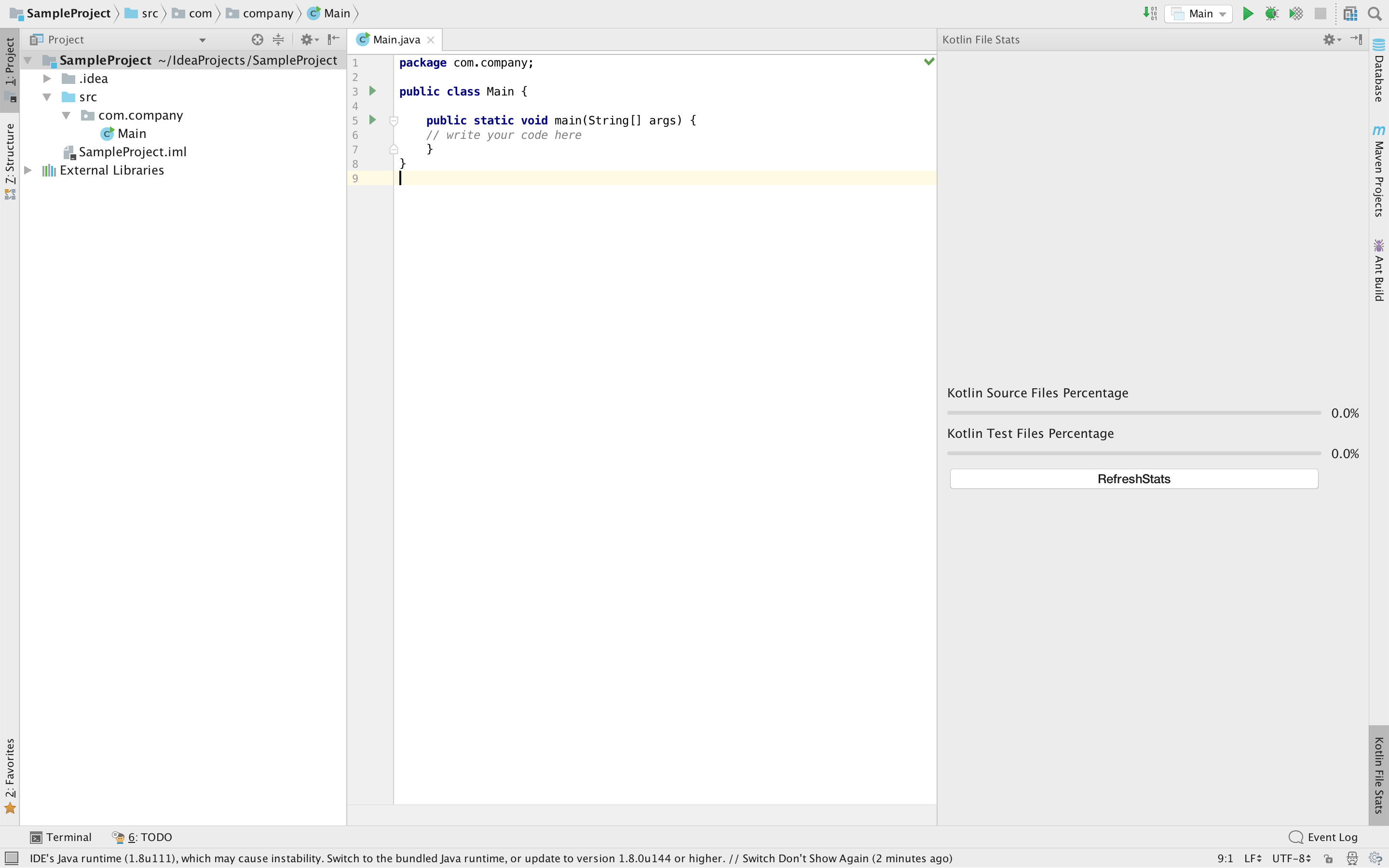The height and width of the screenshot is (868, 1389).
Task: Select the Main.java editor tab
Action: point(396,40)
